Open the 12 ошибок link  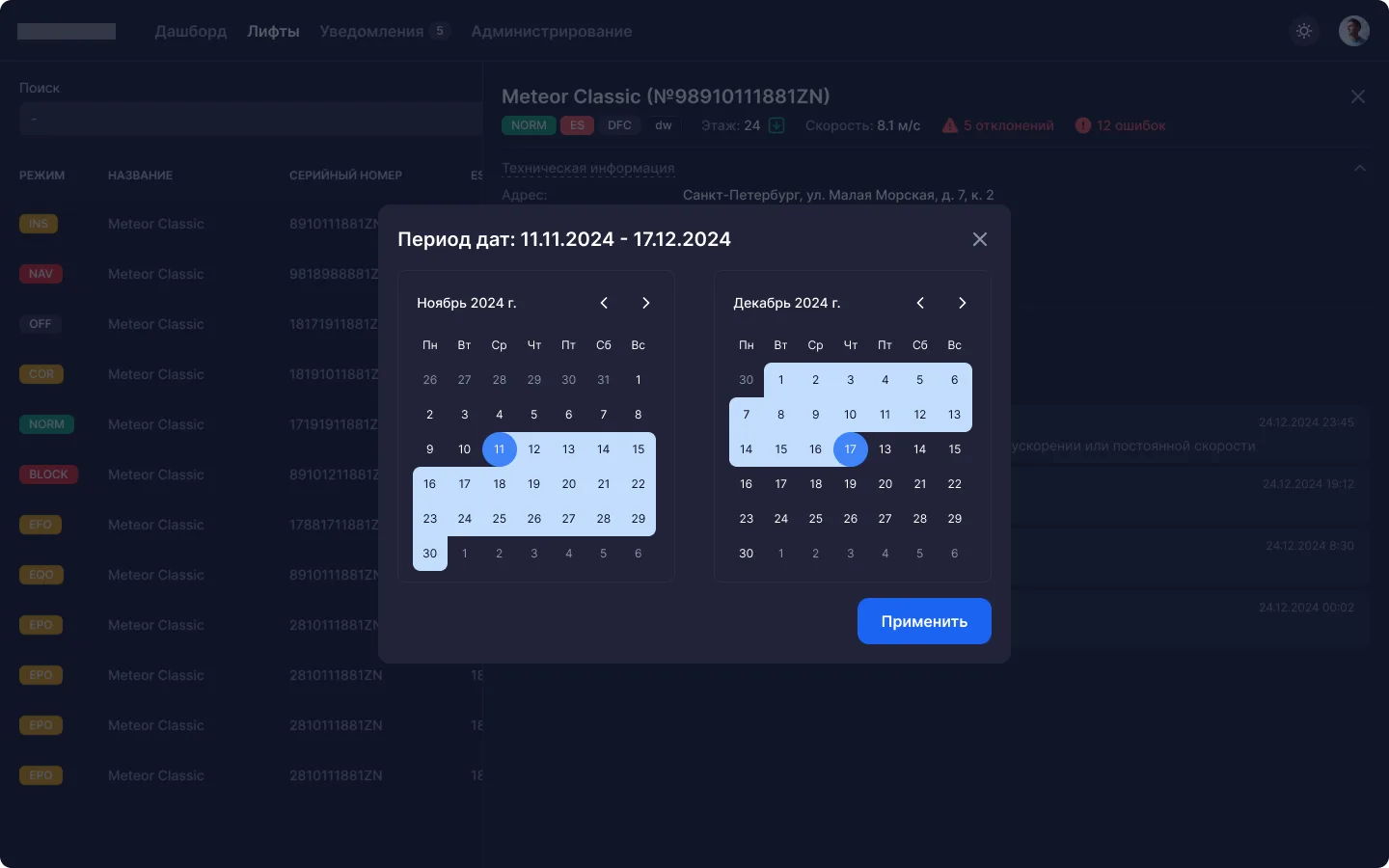1130,125
